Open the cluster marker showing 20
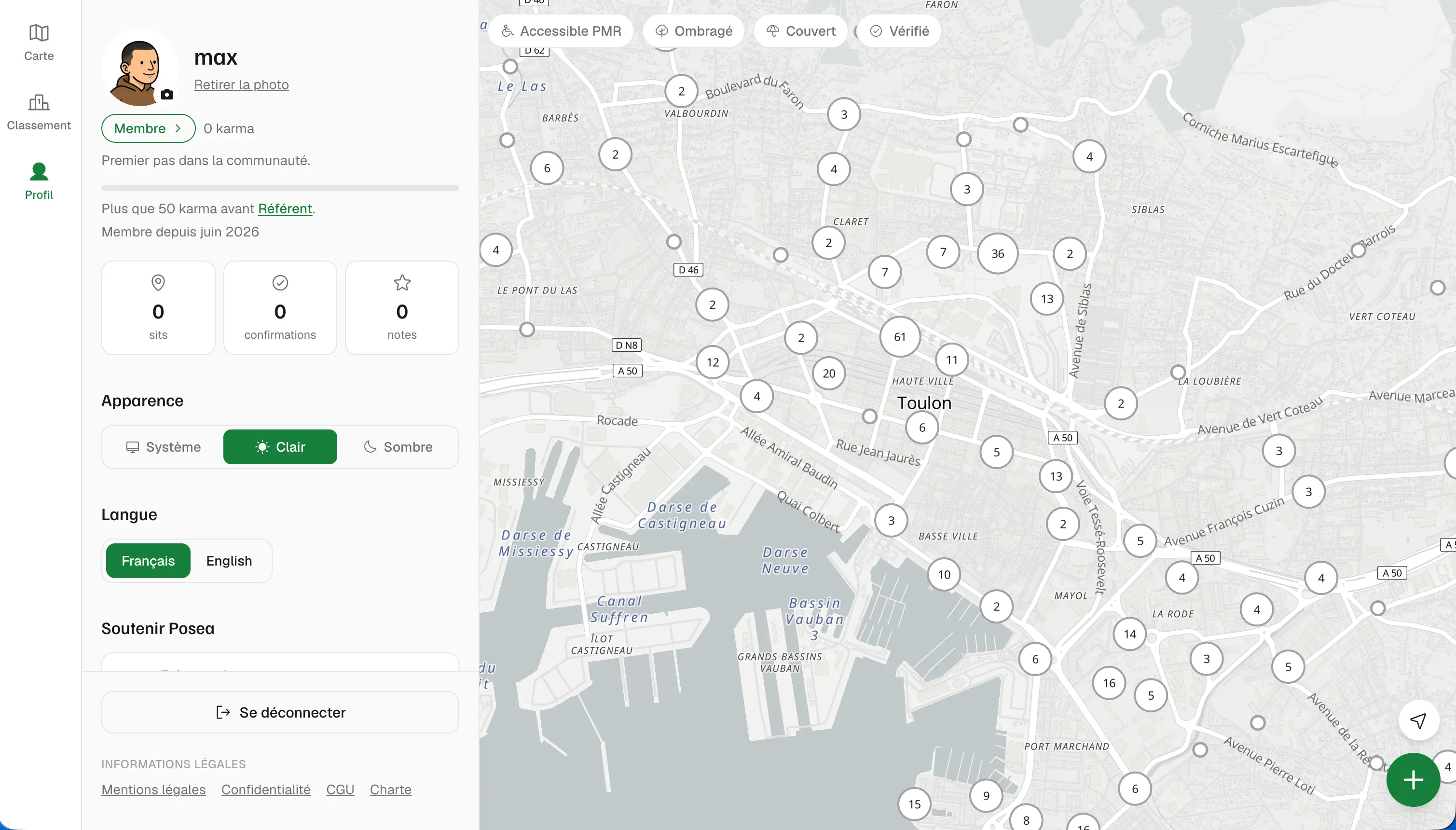Image resolution: width=1456 pixels, height=830 pixels. click(828, 373)
